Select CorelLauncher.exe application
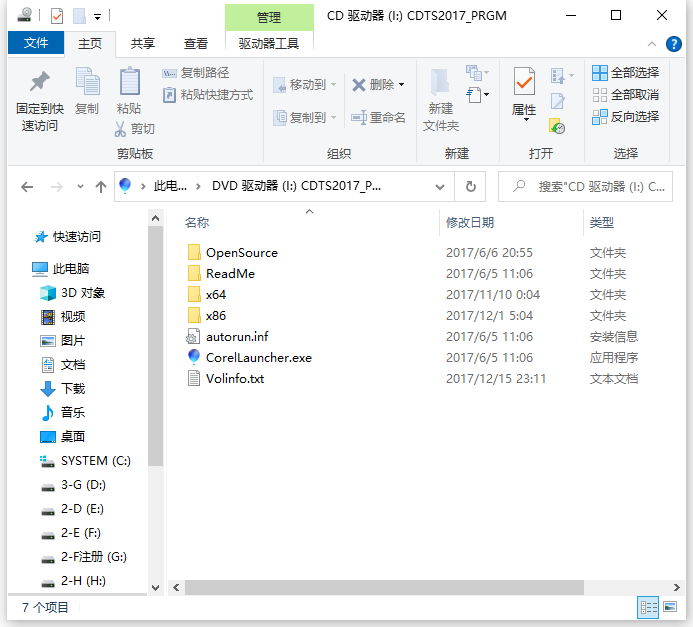693x627 pixels. (x=259, y=357)
